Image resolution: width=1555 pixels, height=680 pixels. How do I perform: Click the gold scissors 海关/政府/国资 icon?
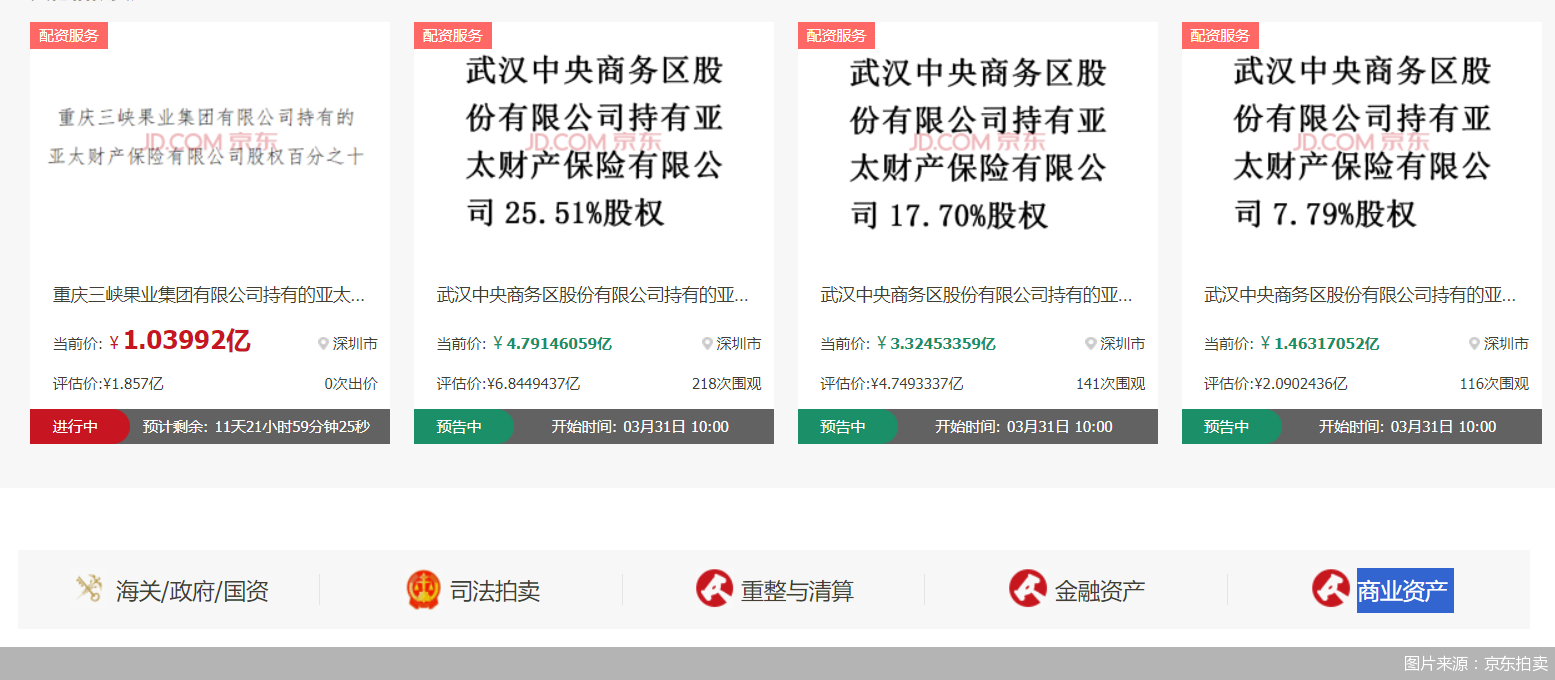[x=88, y=589]
